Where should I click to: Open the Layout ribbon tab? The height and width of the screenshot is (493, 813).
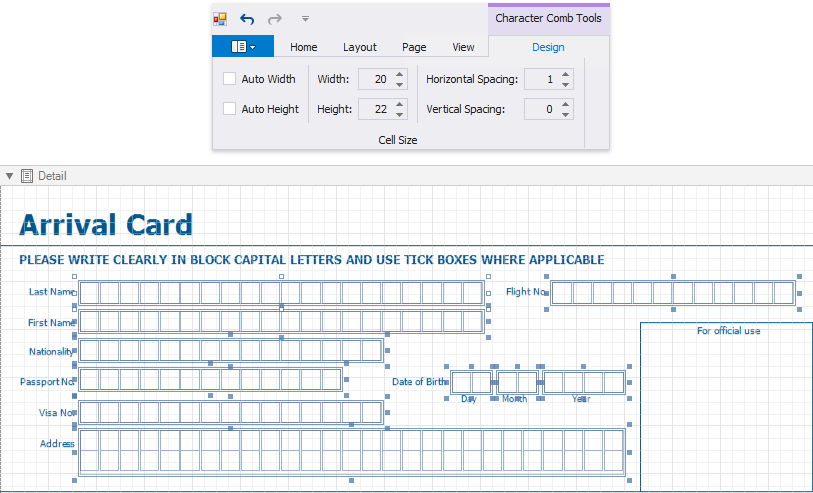point(360,47)
